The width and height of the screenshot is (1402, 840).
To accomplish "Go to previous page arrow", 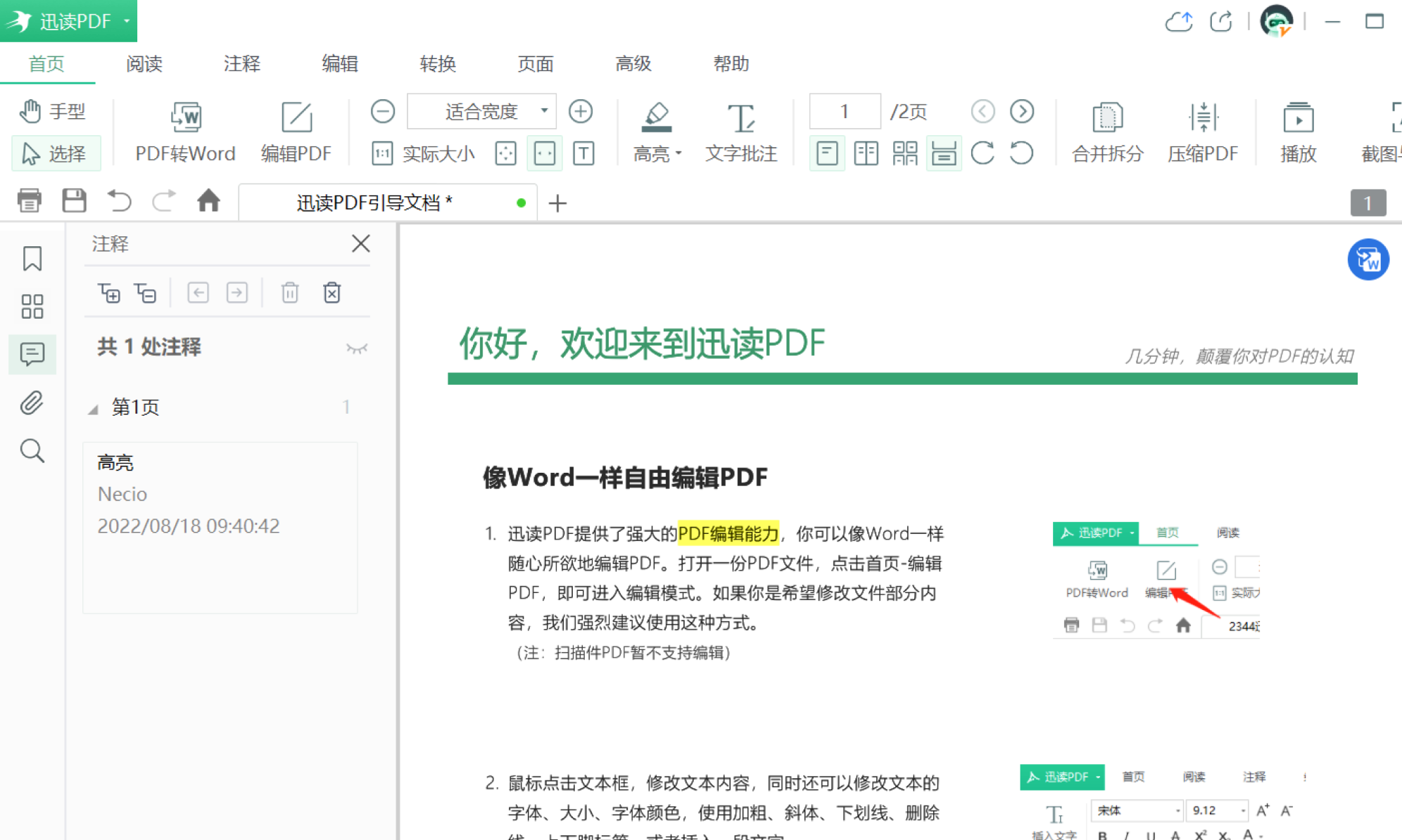I will [x=983, y=111].
